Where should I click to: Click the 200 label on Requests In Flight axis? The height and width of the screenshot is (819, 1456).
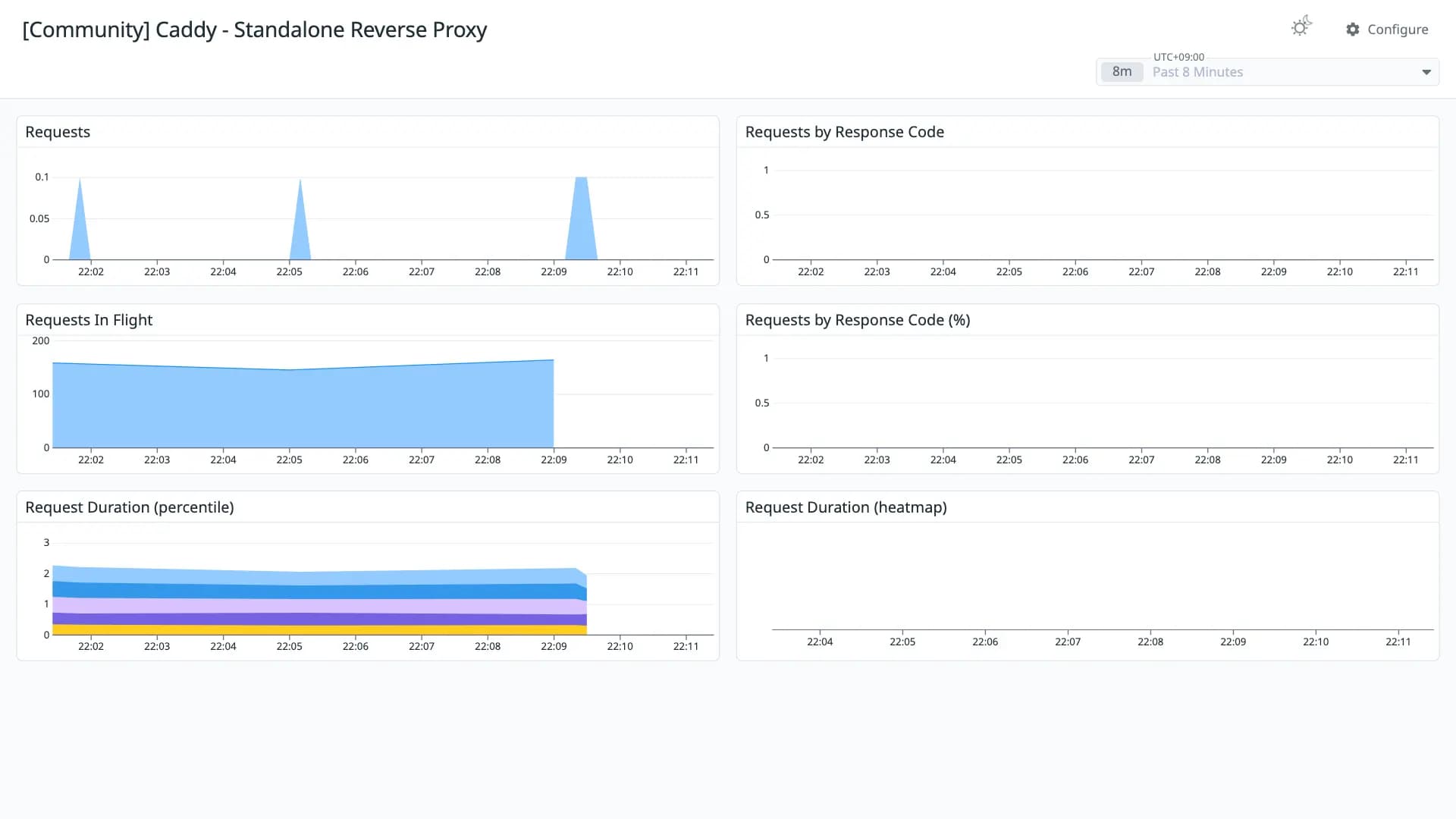(41, 340)
